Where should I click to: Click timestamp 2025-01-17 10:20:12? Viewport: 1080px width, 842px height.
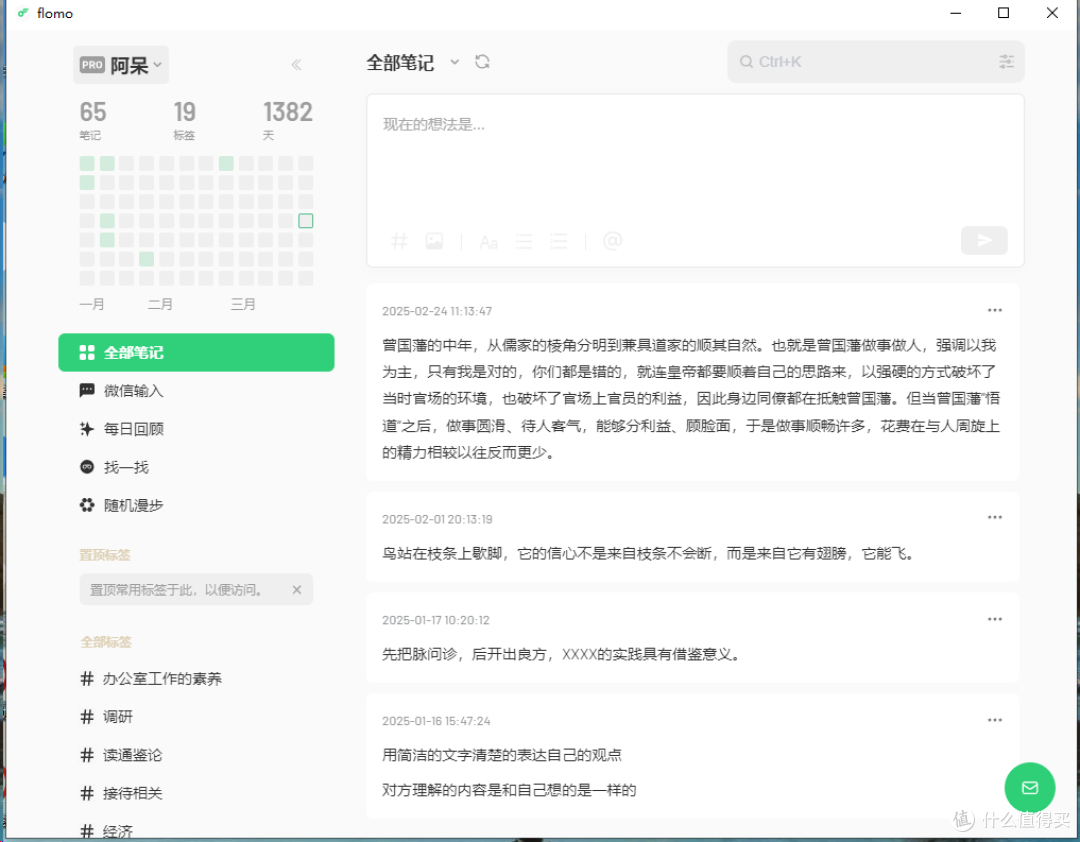(x=436, y=620)
